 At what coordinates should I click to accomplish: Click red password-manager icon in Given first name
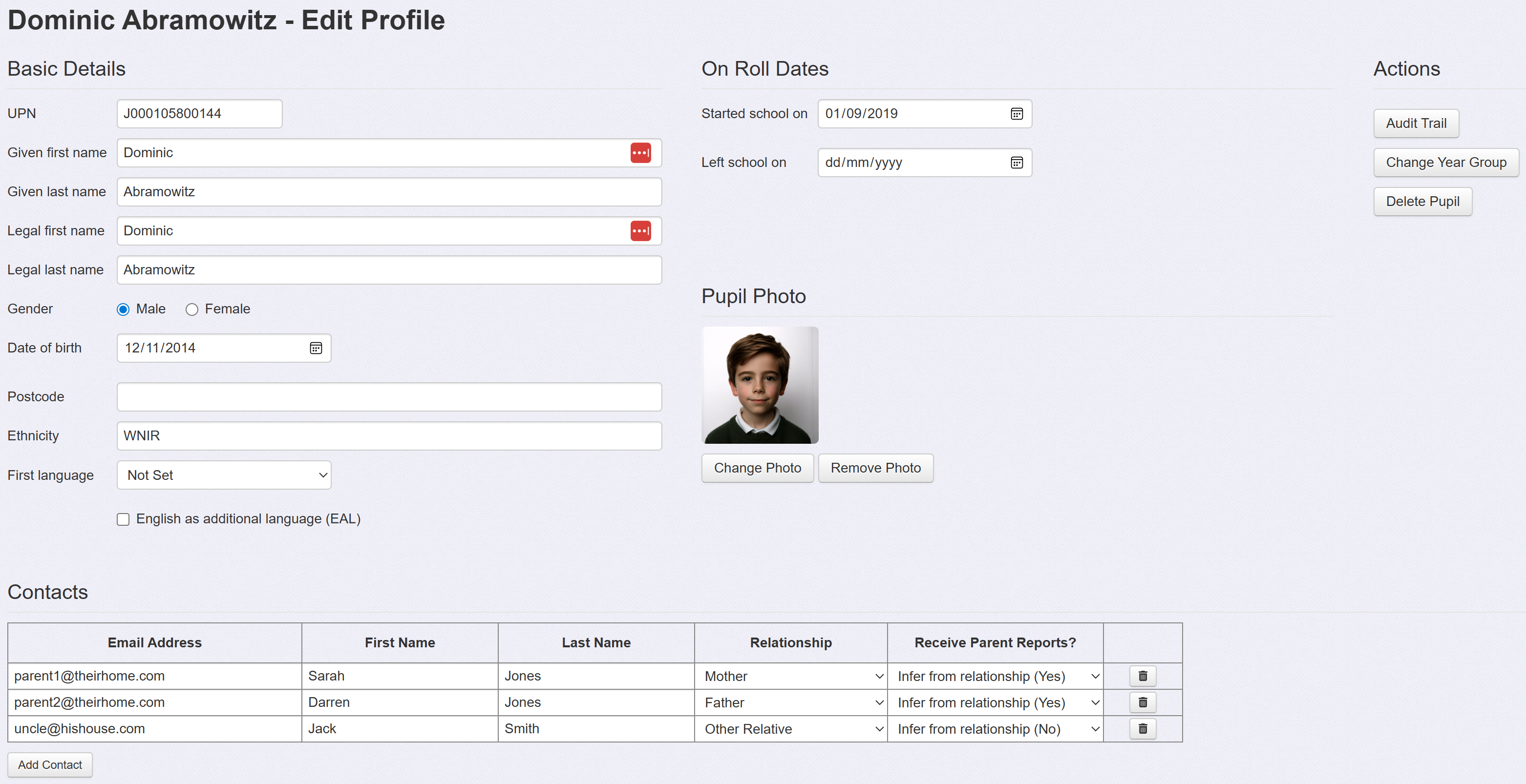[640, 153]
